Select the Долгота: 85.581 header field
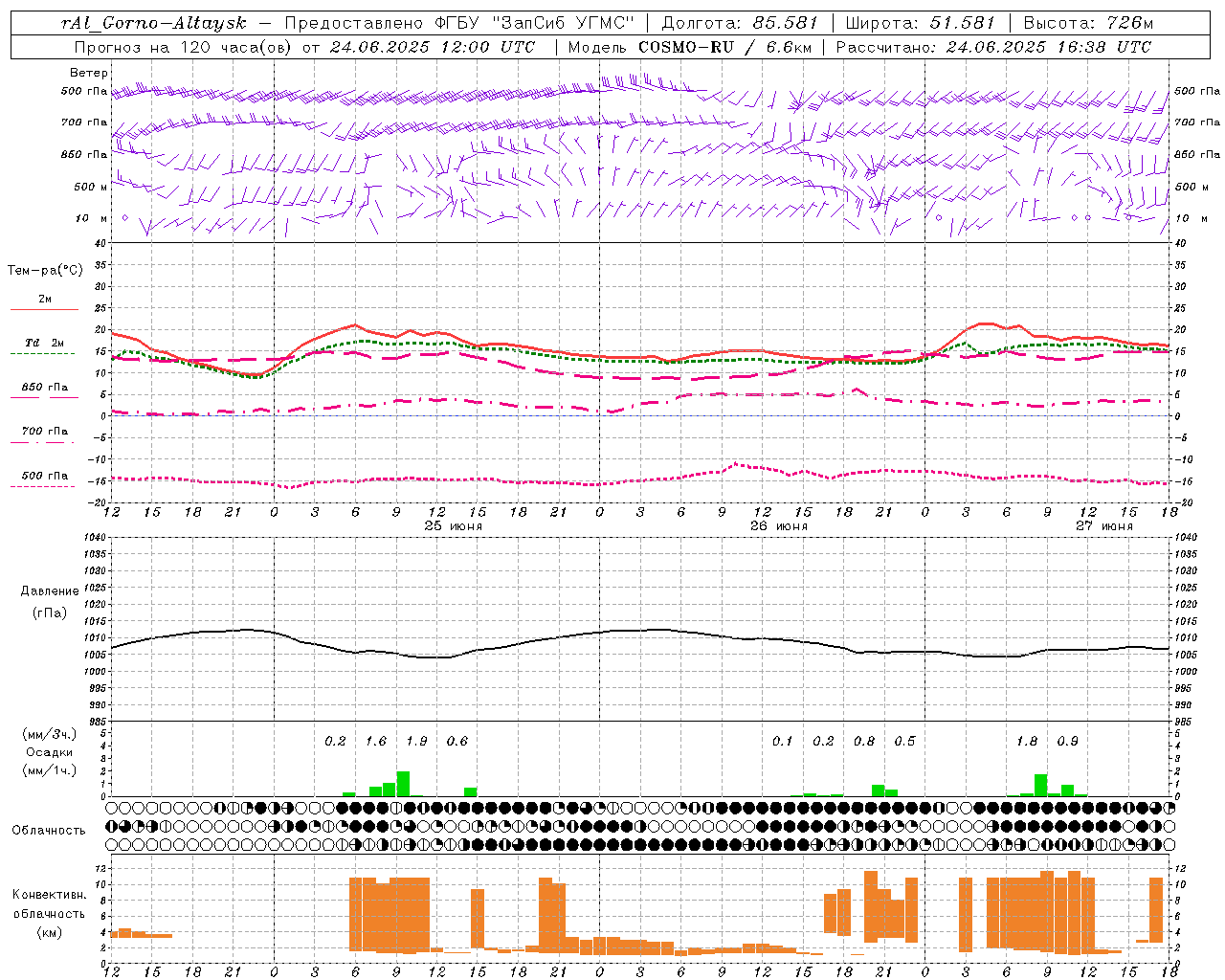The image size is (1225, 980). pos(741,23)
